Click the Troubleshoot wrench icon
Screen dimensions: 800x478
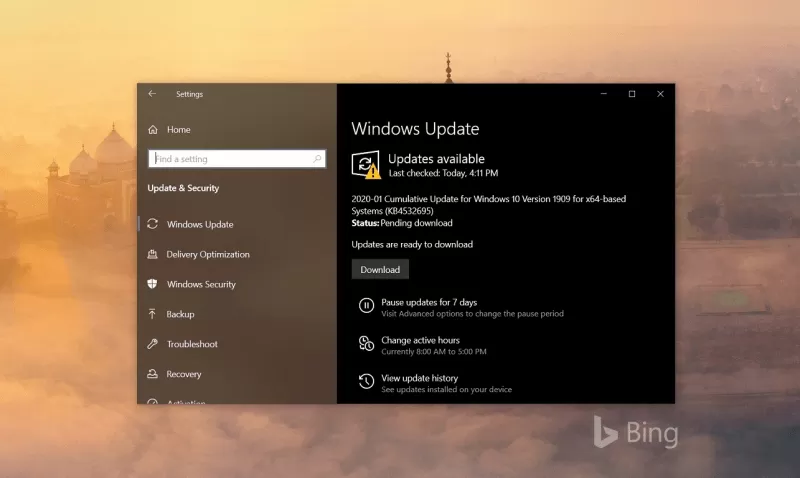153,344
